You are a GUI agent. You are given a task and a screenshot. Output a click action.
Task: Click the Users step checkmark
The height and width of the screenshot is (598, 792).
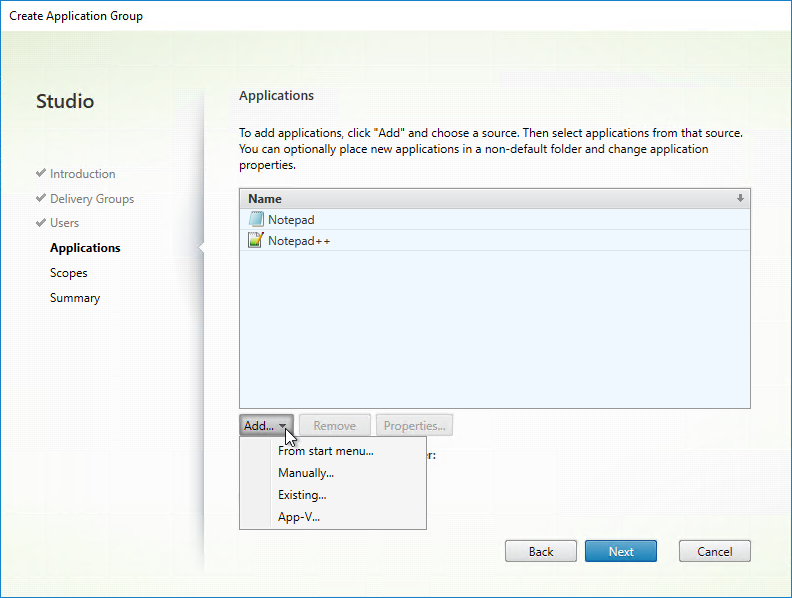(41, 223)
